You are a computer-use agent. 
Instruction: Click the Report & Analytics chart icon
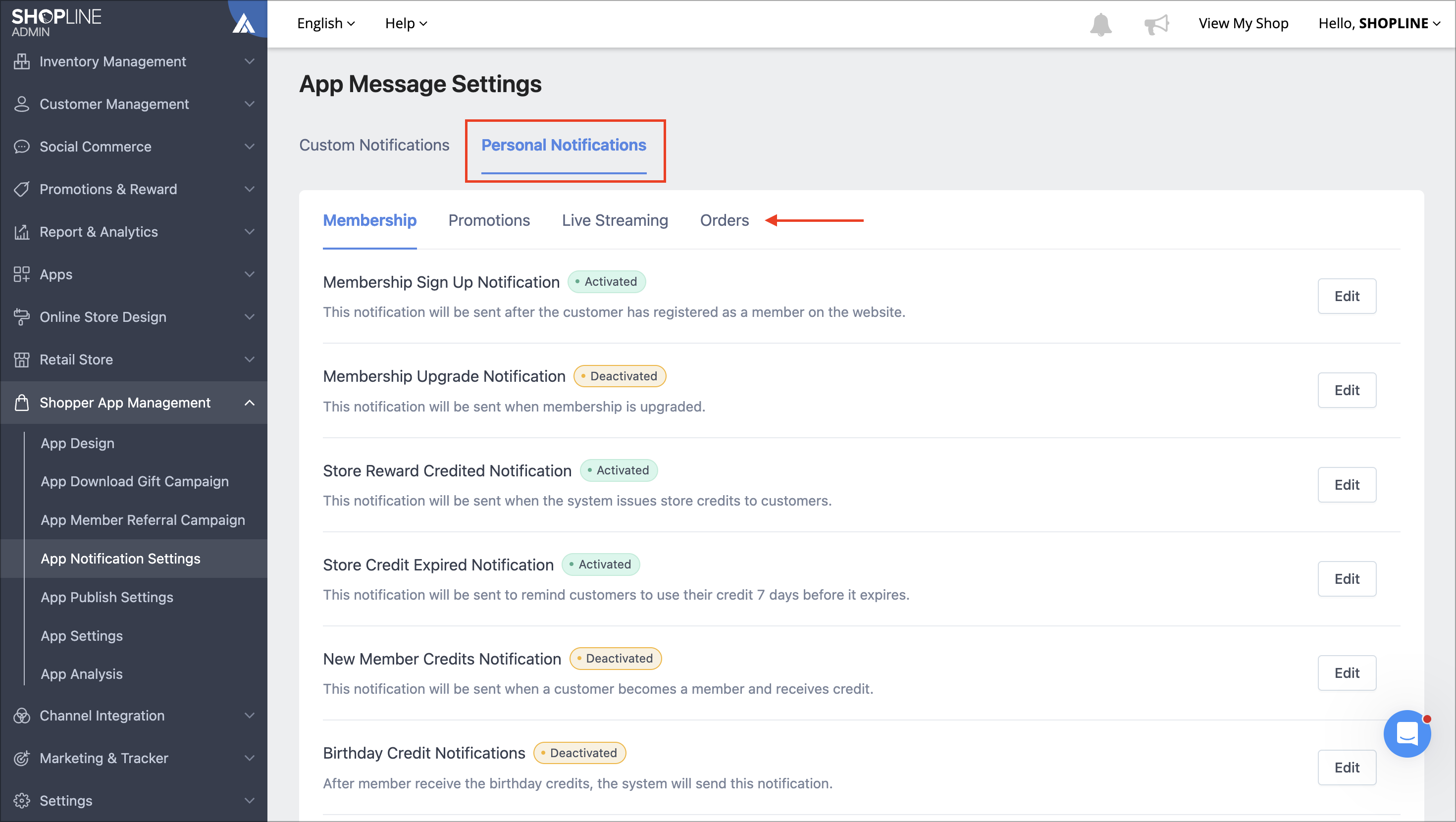21,232
